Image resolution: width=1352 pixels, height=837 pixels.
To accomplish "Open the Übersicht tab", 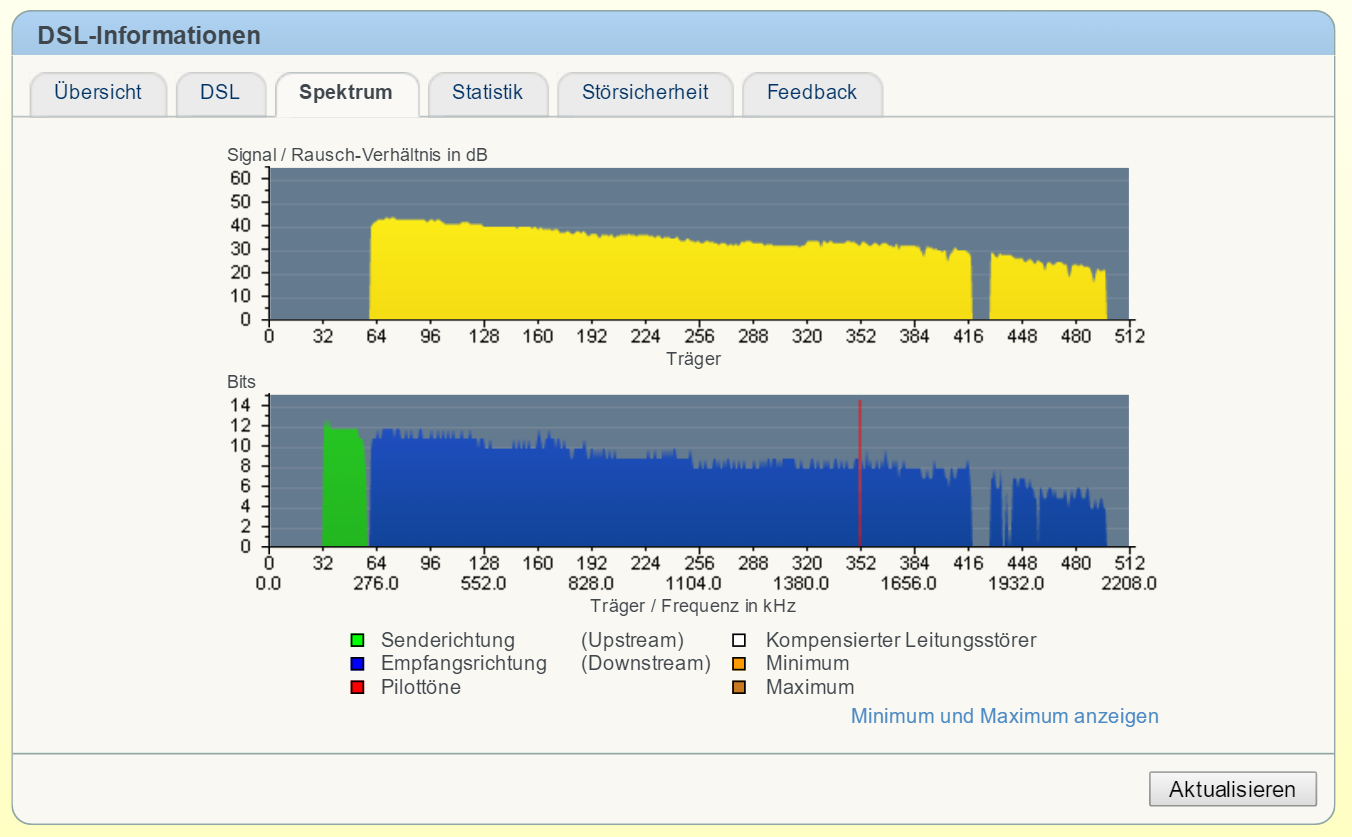I will pos(98,93).
